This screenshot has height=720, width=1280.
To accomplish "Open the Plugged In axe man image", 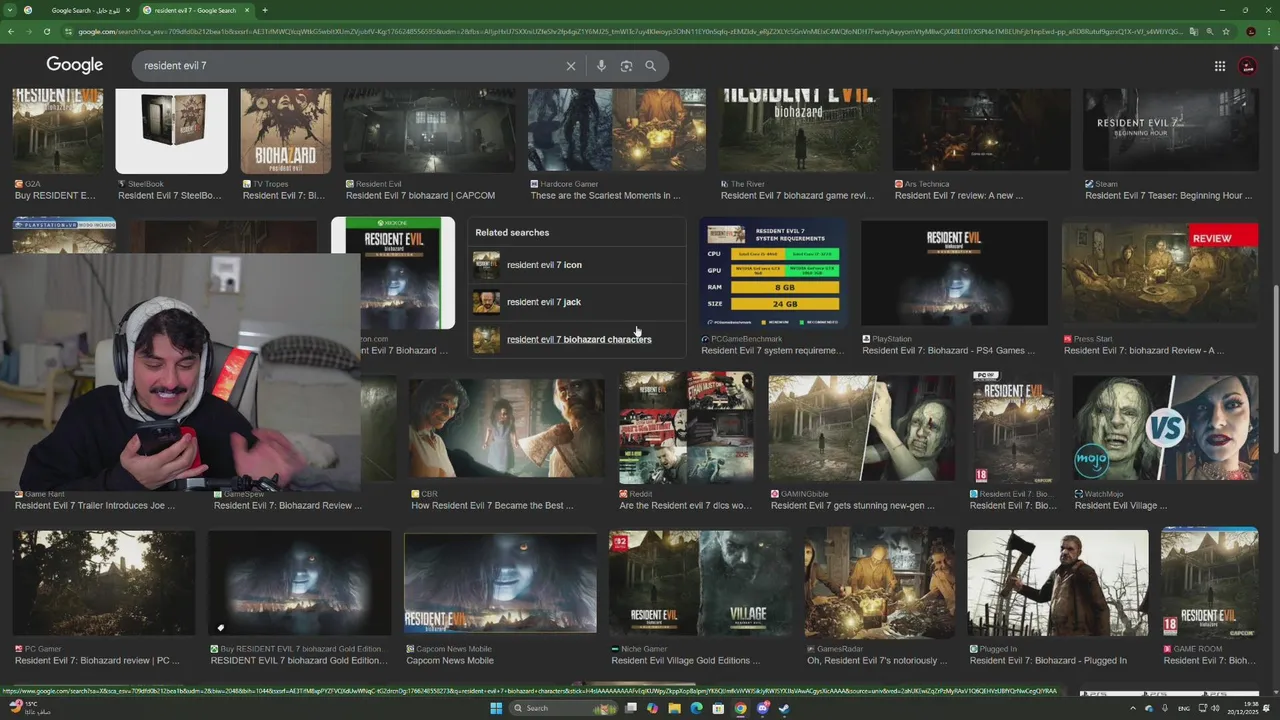I will pos(1058,583).
